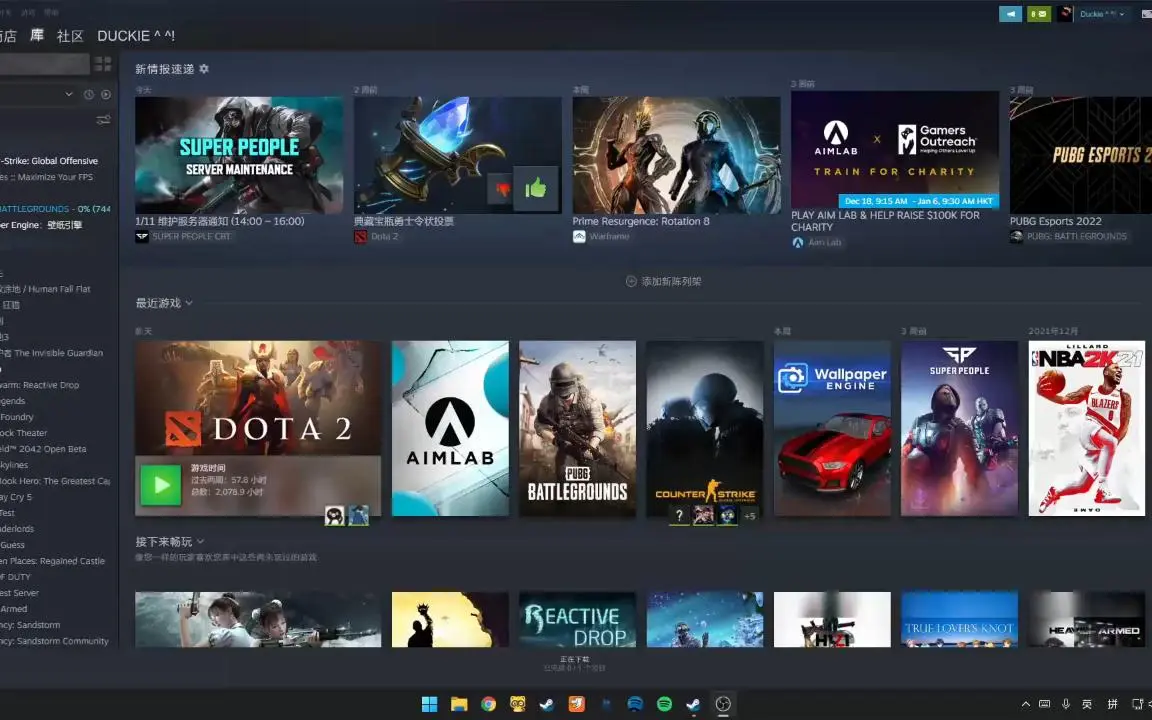
Task: Click the blue announcements megaphone button
Action: [x=1010, y=14]
